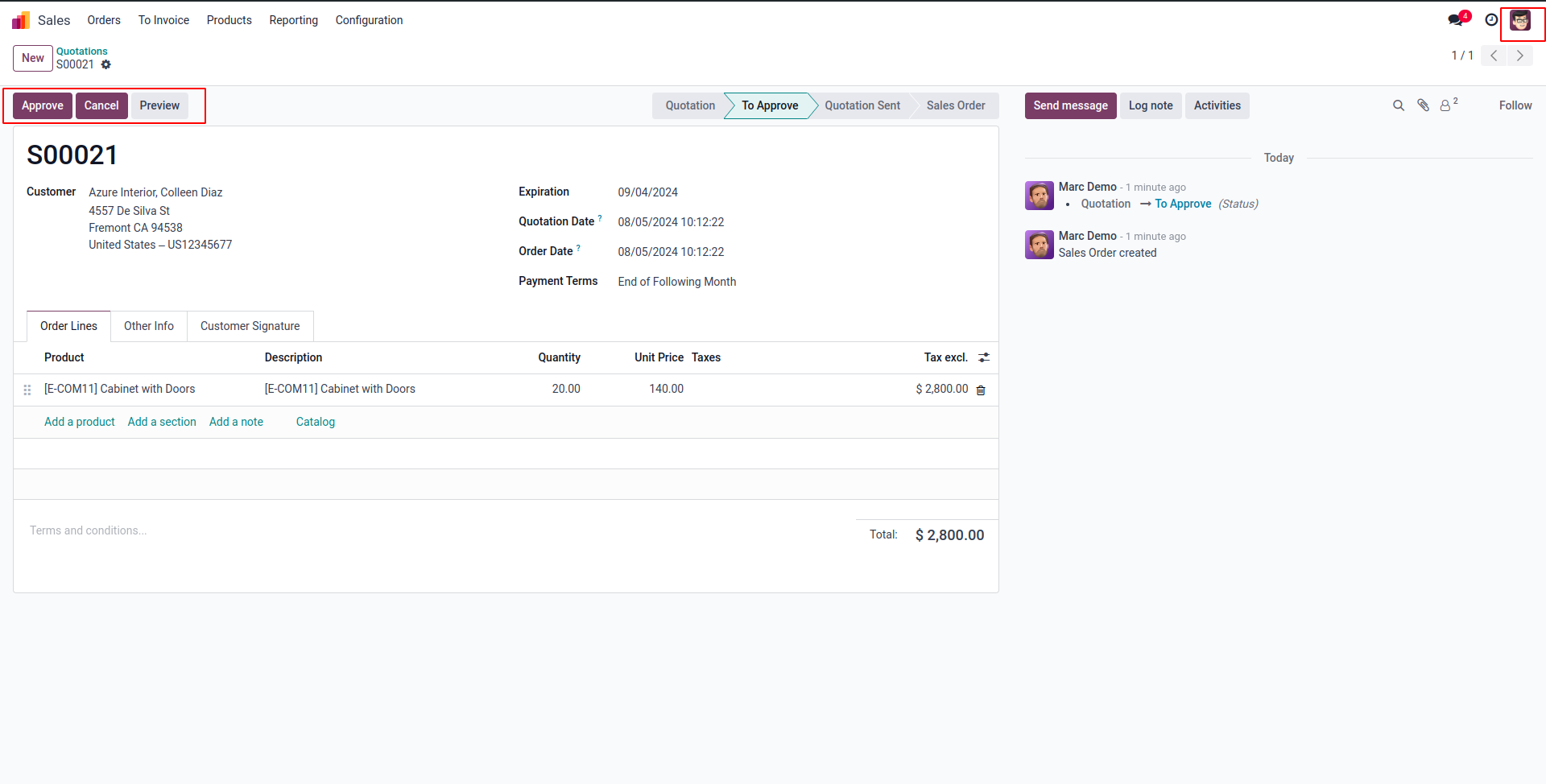Click the Description column header
The image size is (1546, 784).
(x=293, y=357)
